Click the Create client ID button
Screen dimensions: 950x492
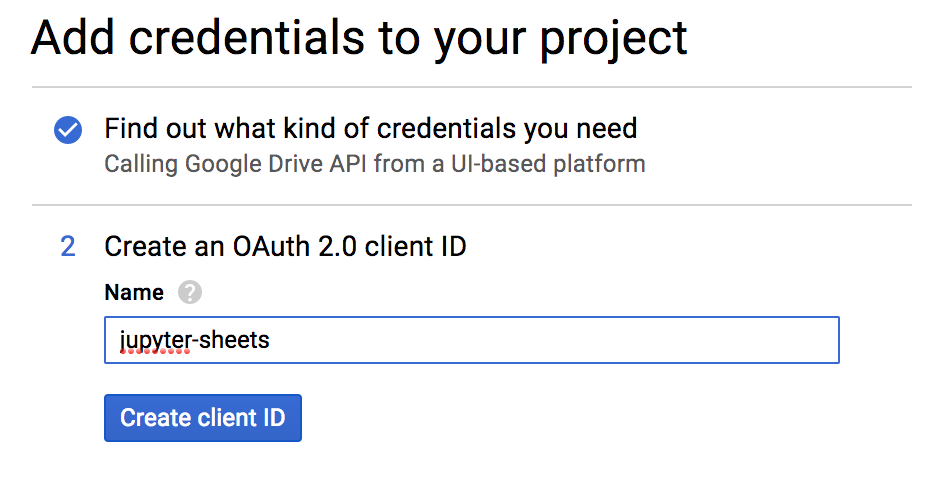[202, 418]
